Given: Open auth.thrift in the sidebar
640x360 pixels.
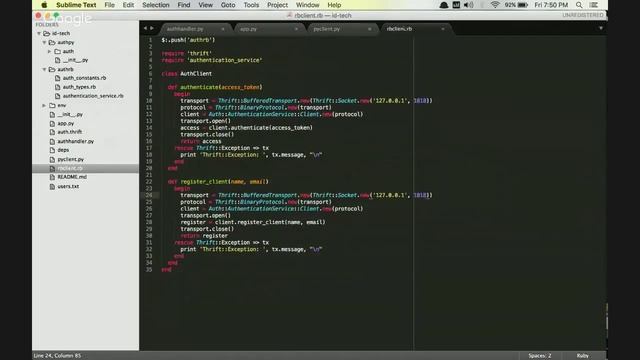Looking at the screenshot, I should point(70,132).
